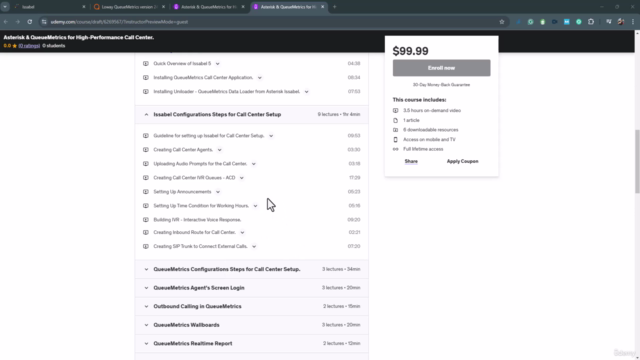This screenshot has width=640, height=360.
Task: Click video icon beside Quick Overview of Issabel 5
Action: click(x=146, y=64)
